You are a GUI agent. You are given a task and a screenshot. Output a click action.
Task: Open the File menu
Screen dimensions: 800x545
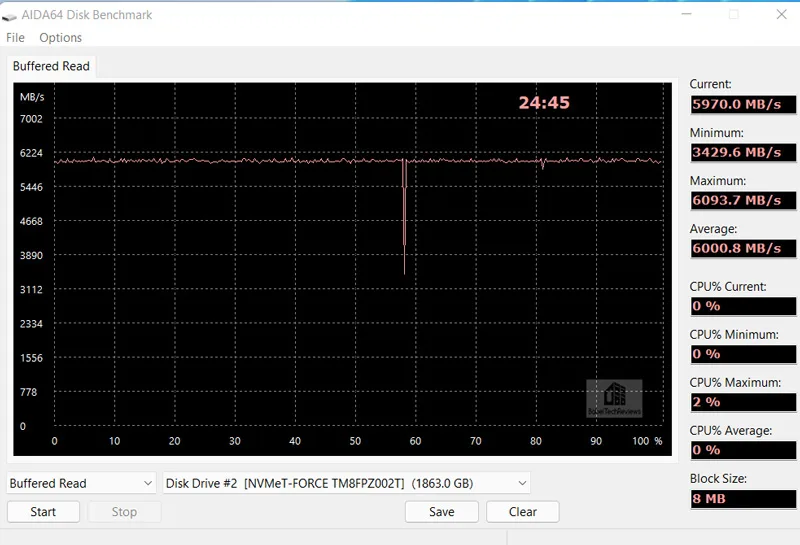15,38
